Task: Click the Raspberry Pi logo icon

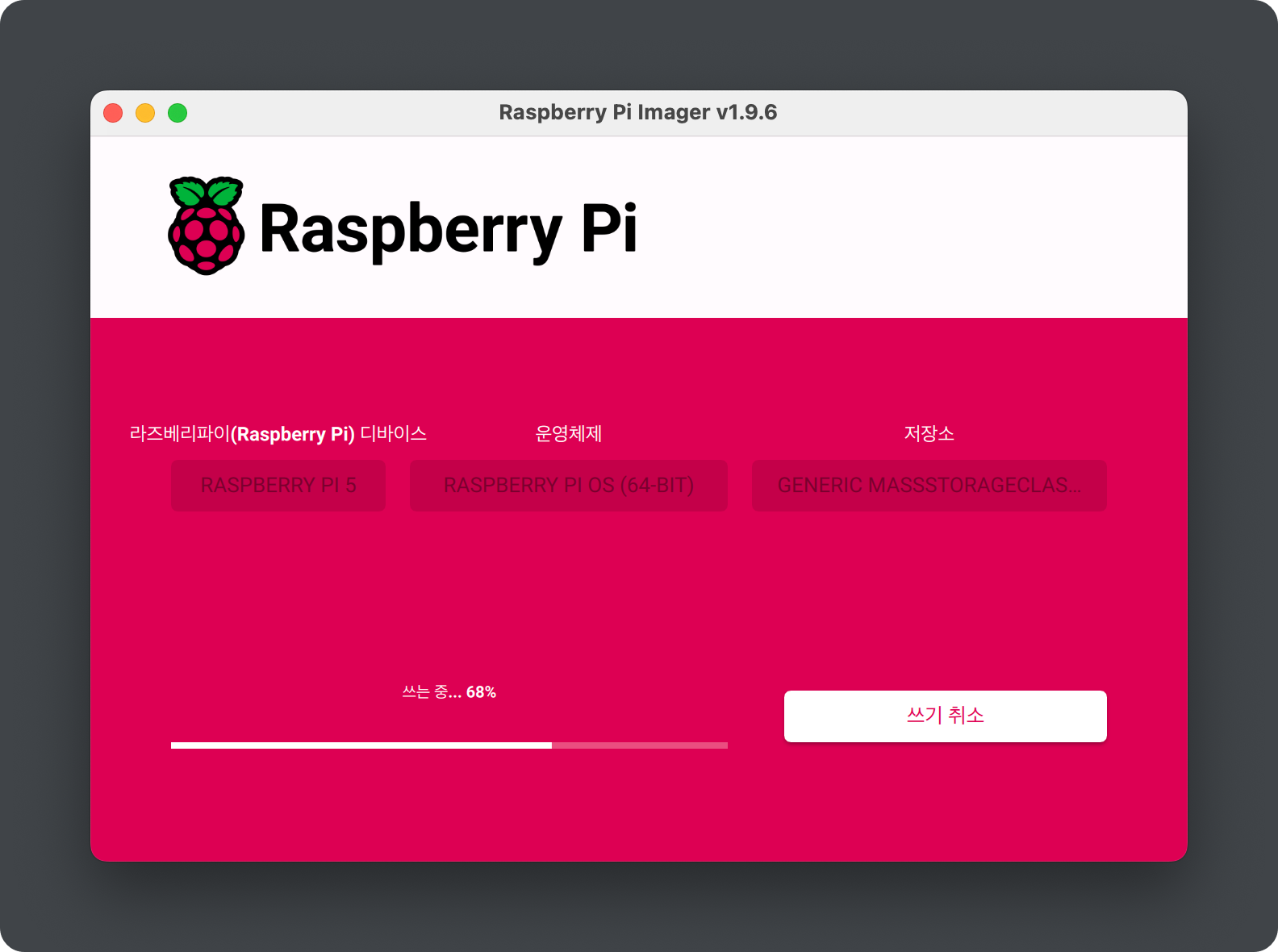Action: [207, 226]
